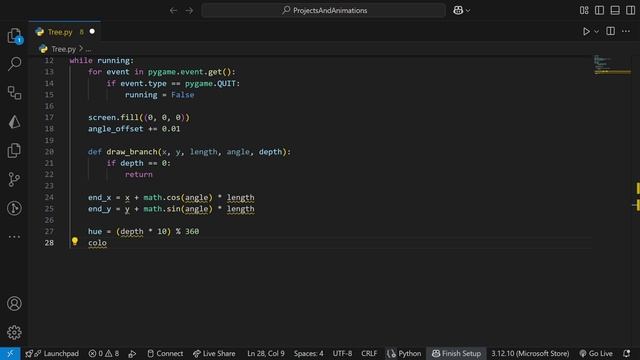Change indentation via Spaces: 4

pyautogui.click(x=309, y=353)
